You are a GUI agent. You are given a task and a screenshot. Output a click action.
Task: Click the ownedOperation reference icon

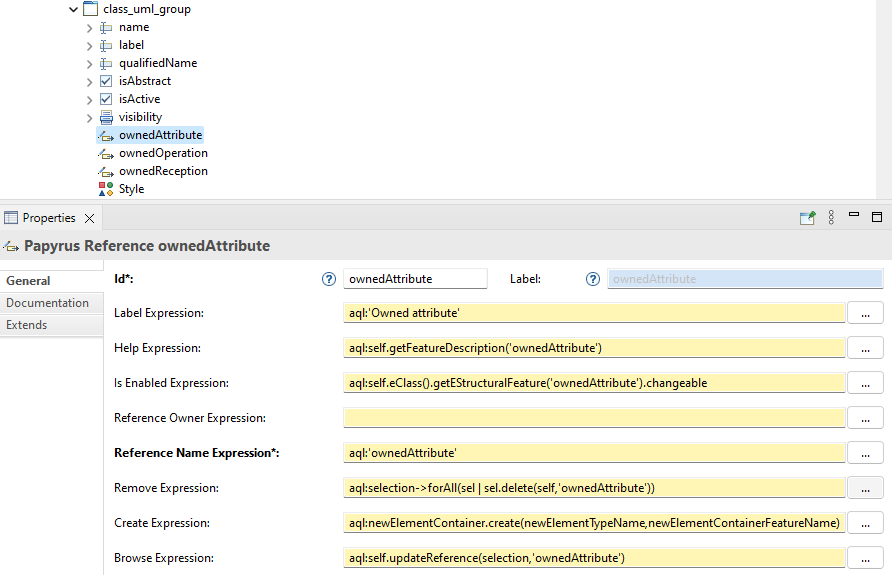tap(106, 153)
